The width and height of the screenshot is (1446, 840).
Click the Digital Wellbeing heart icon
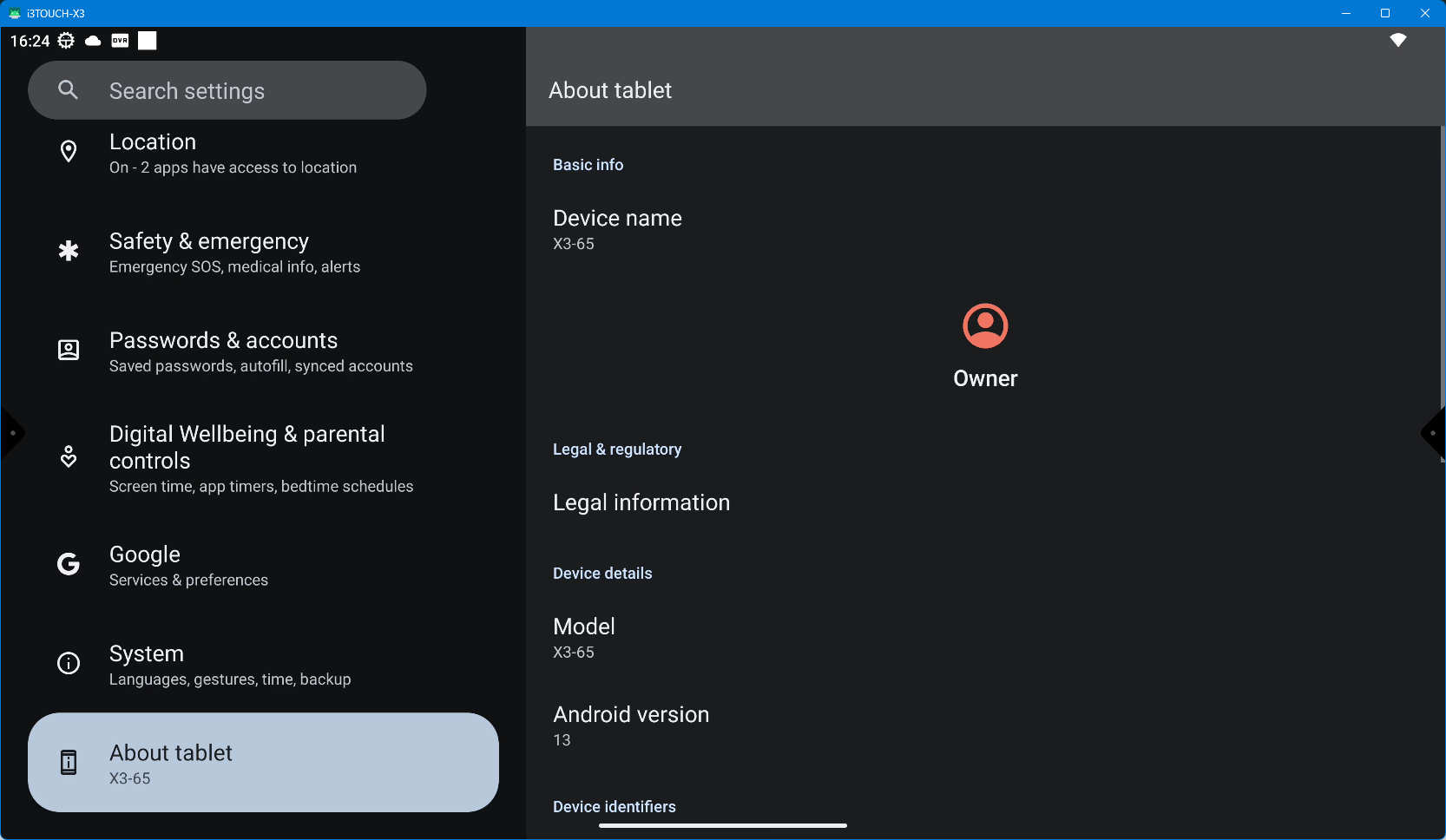[68, 457]
